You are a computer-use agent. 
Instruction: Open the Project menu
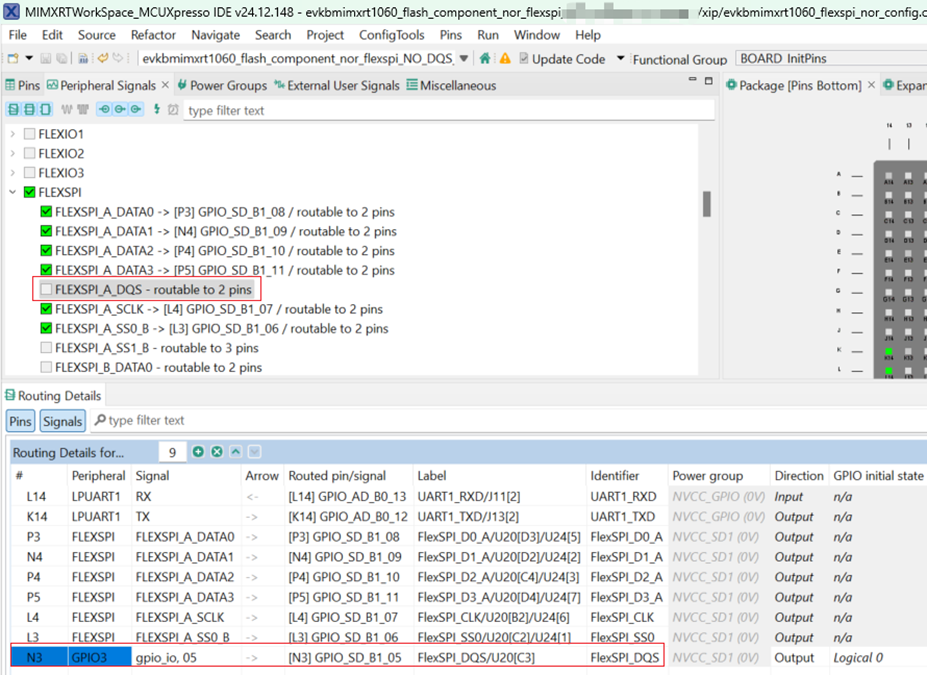[325, 35]
